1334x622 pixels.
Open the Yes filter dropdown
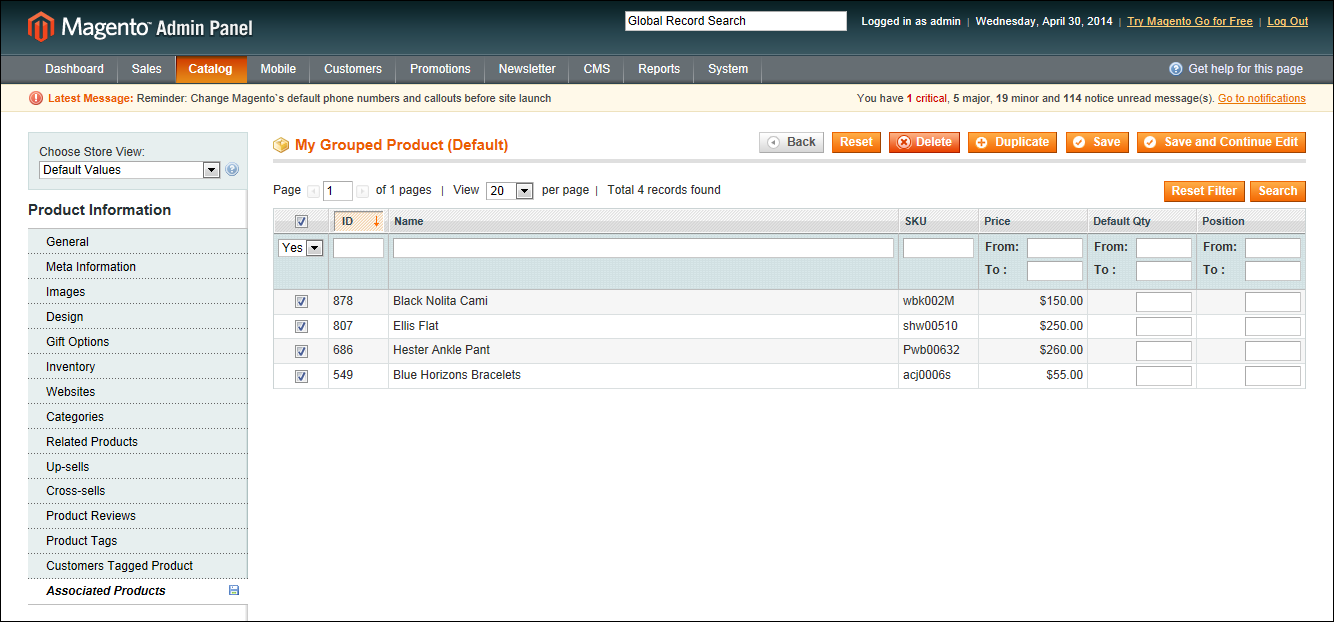(301, 248)
